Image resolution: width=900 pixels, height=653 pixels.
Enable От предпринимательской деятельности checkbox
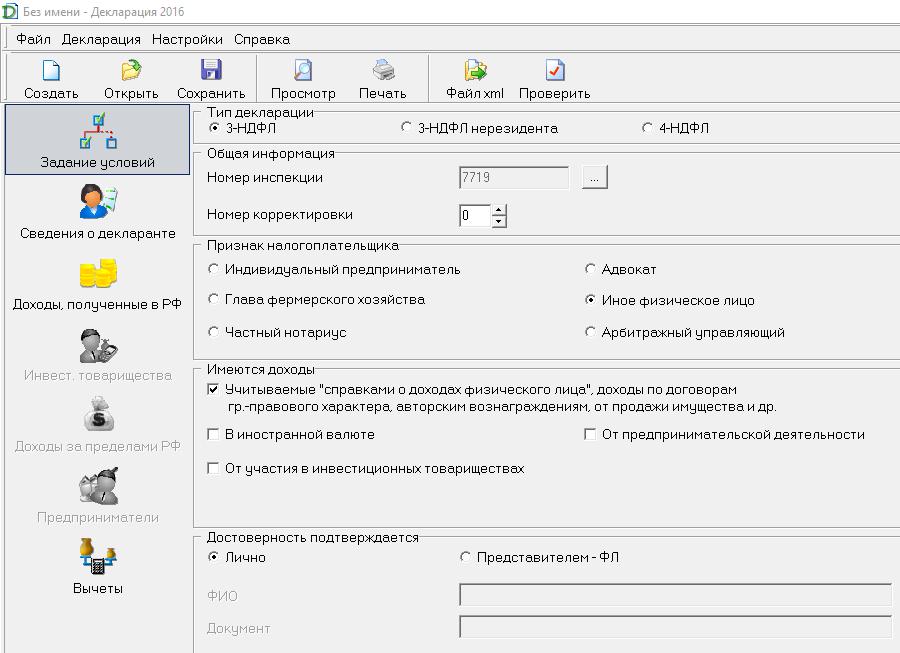coord(589,434)
